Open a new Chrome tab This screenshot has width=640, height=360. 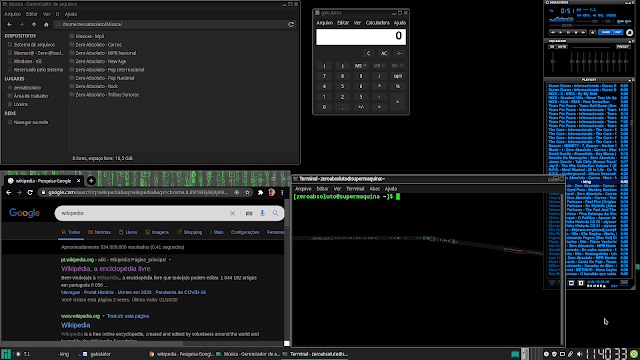[91, 180]
